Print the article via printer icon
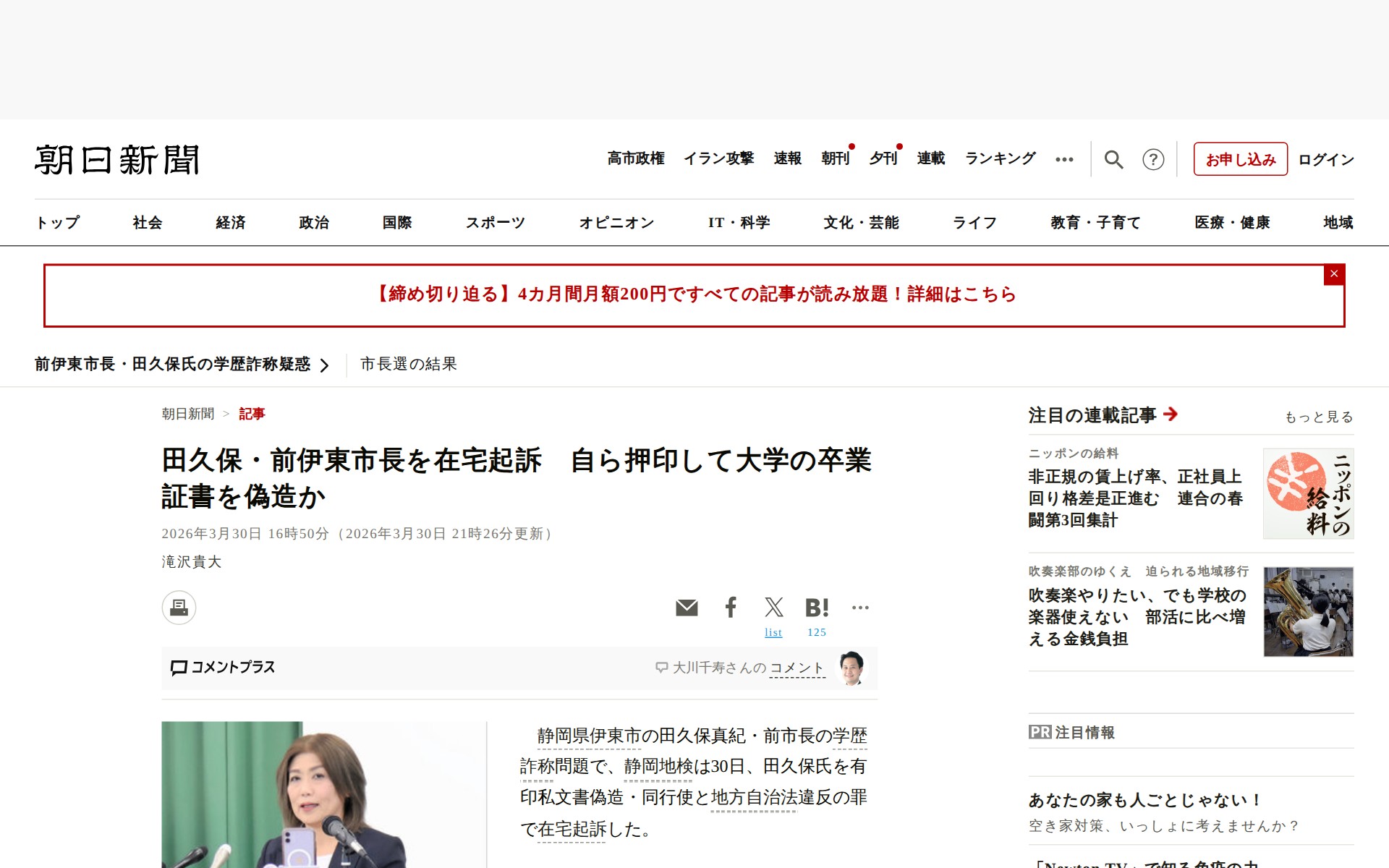The height and width of the screenshot is (868, 1389). pos(179,608)
